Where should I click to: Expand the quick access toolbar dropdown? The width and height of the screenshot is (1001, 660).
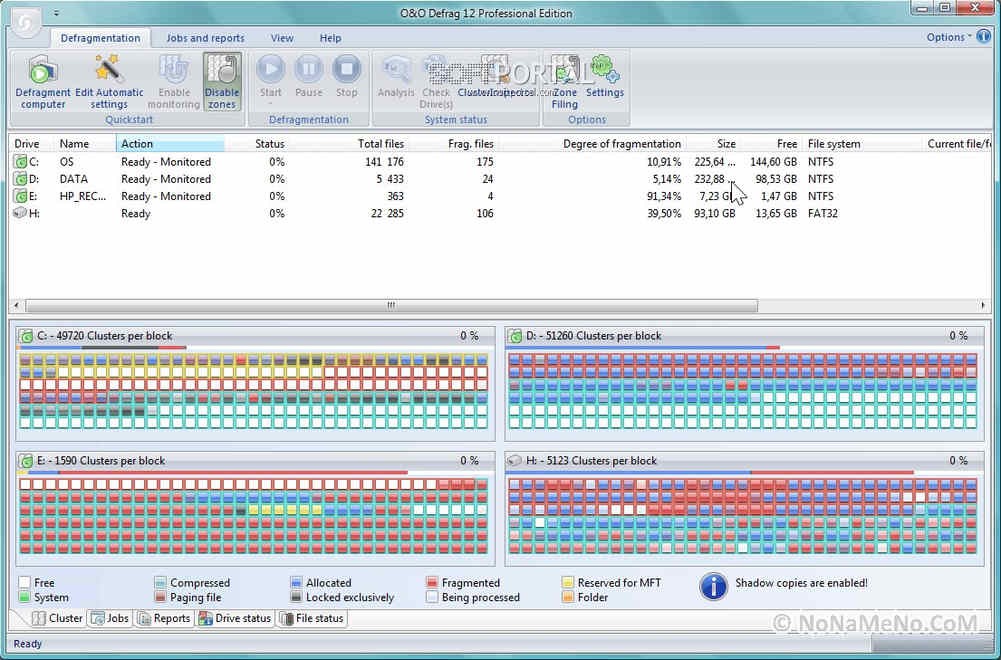coord(56,13)
